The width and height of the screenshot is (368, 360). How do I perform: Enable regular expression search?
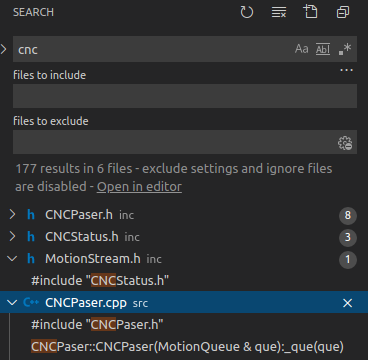[x=345, y=49]
